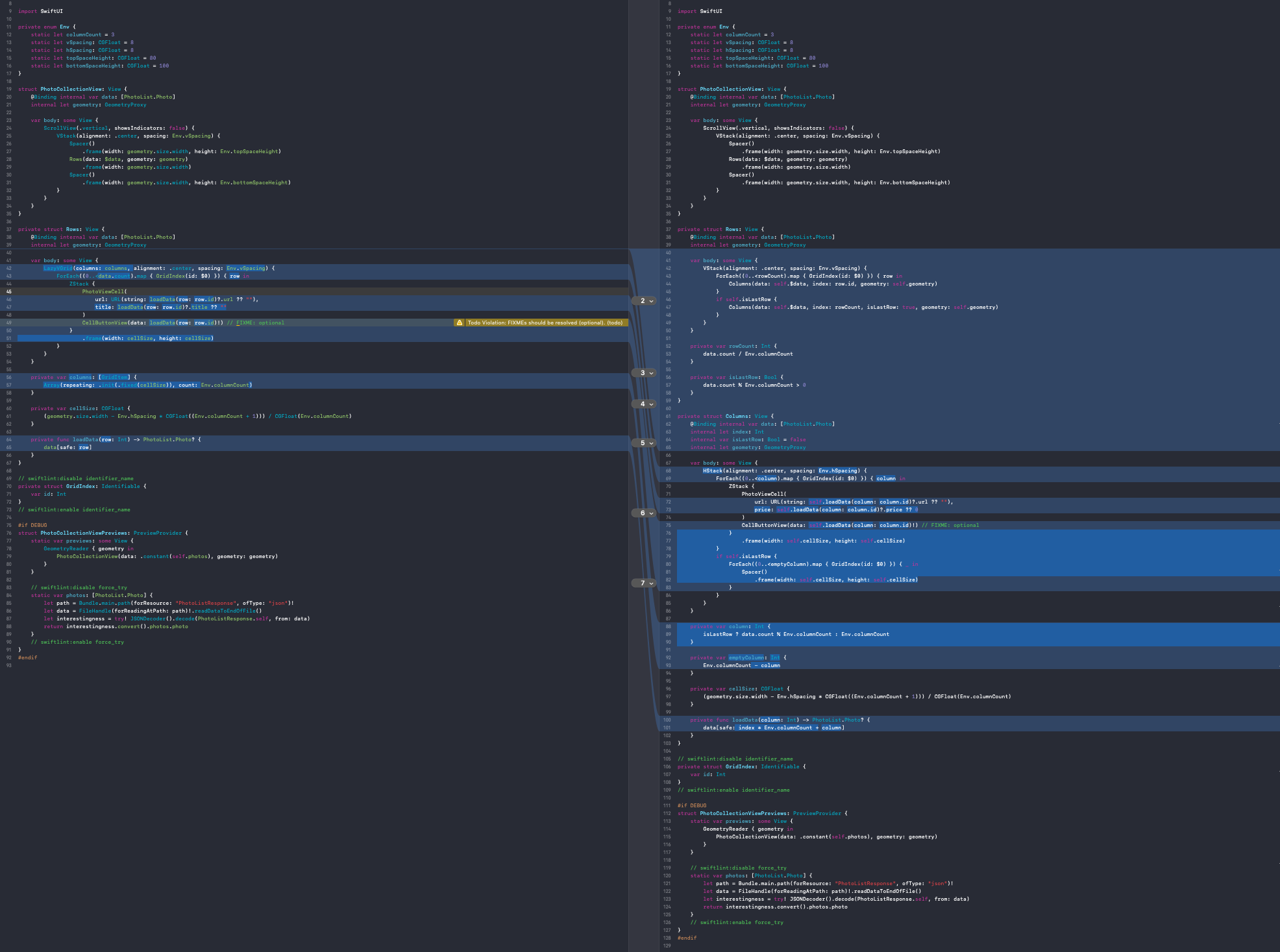Expand change number 4 dropdown
The image size is (1280, 952).
651,404
